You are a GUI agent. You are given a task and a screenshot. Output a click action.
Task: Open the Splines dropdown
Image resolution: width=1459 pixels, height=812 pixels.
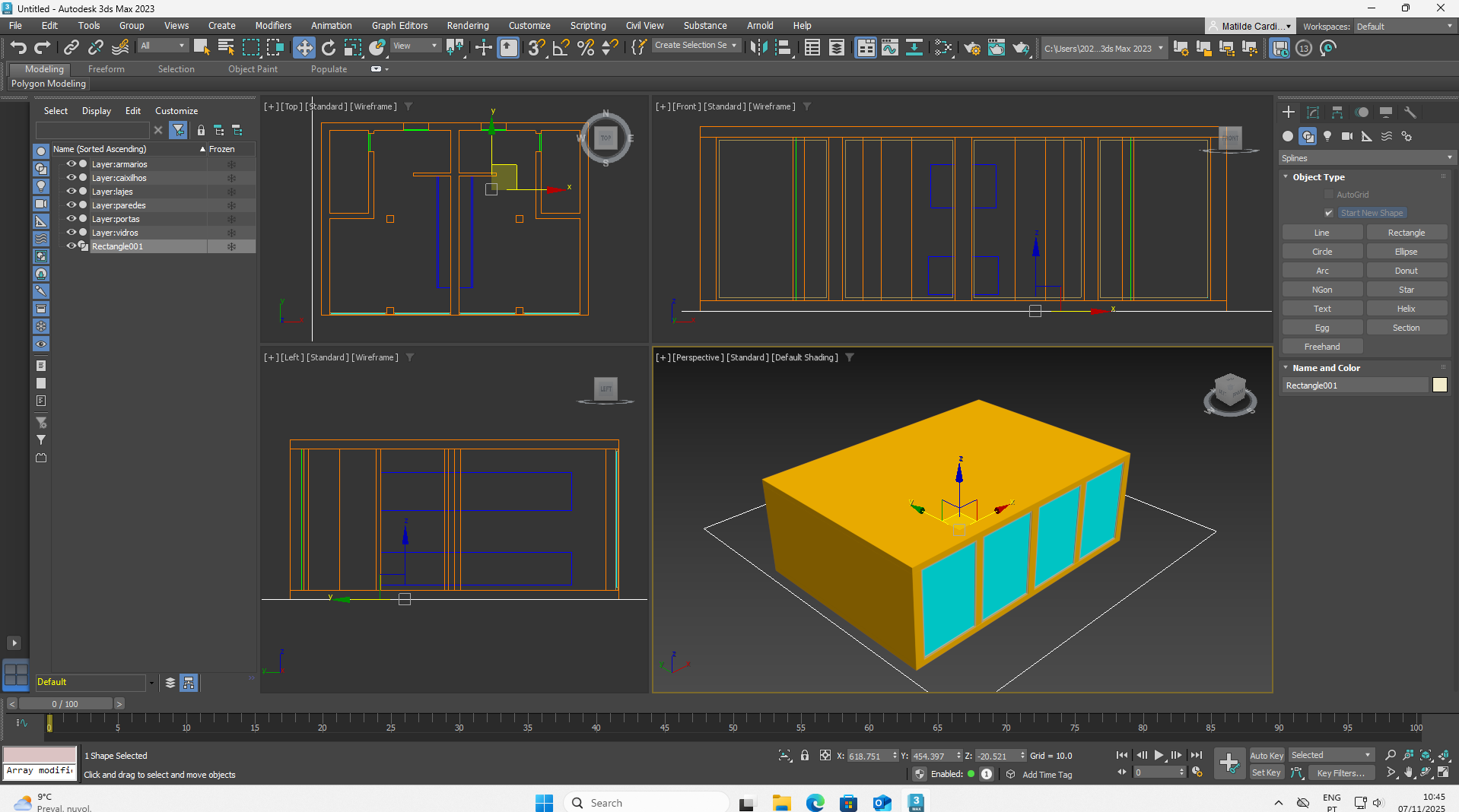[x=1365, y=157]
